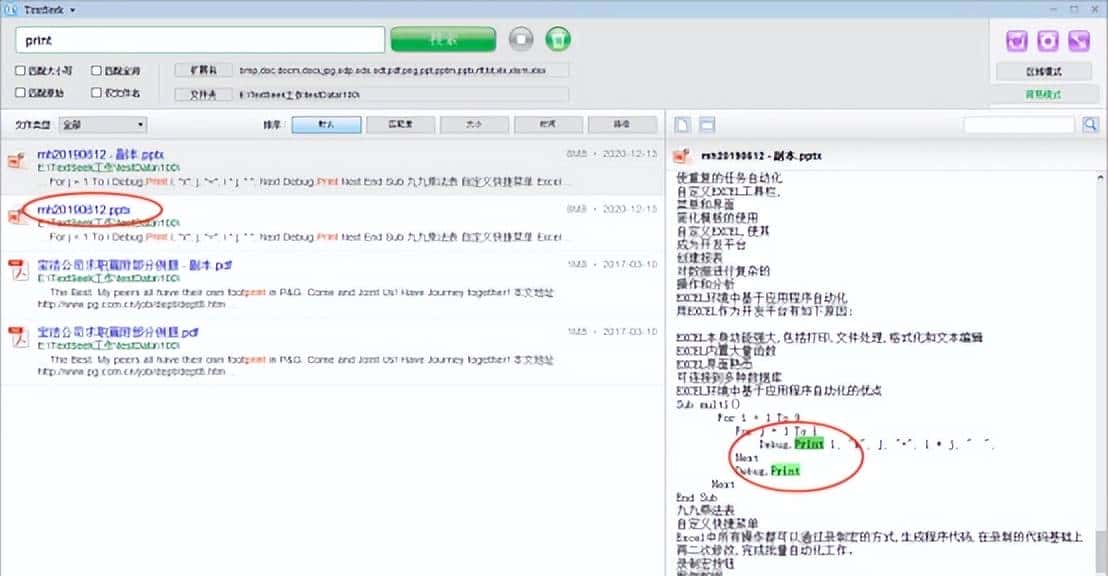
Task: Click the window-layout icon above the preview pane
Action: tap(707, 125)
